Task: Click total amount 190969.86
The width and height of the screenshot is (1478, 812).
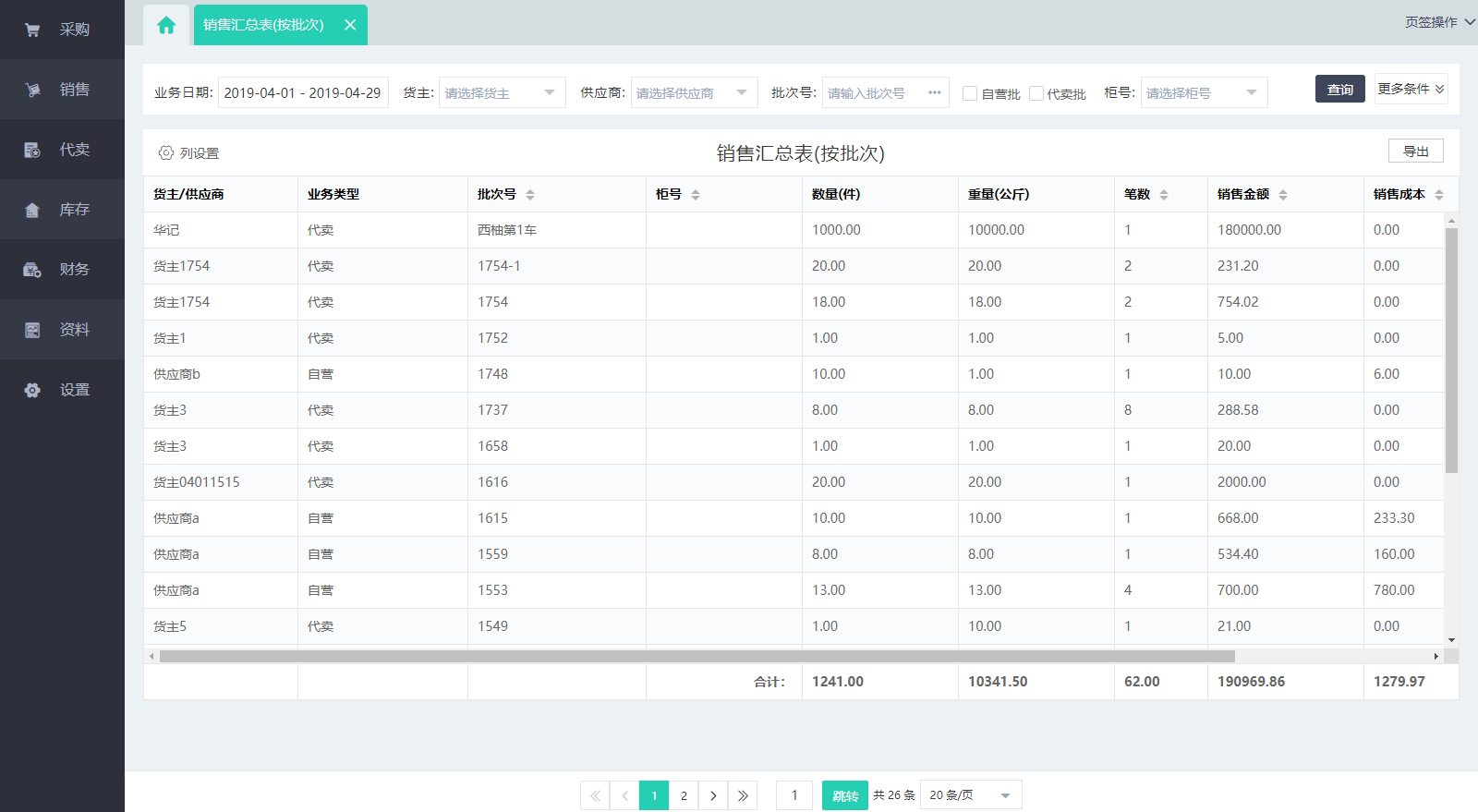Action: [x=1251, y=682]
